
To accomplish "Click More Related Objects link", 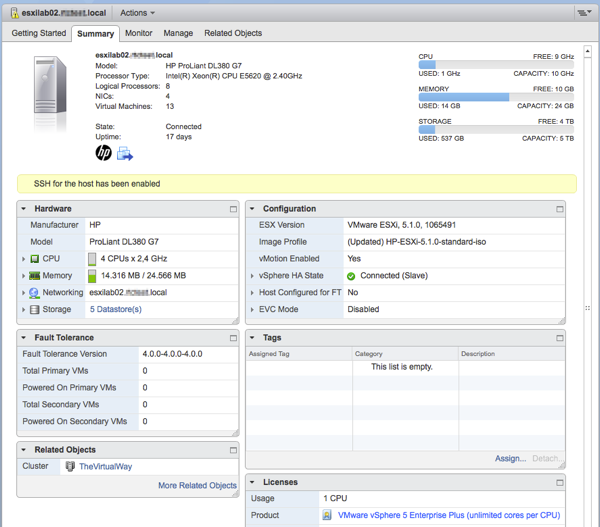I will [x=197, y=485].
